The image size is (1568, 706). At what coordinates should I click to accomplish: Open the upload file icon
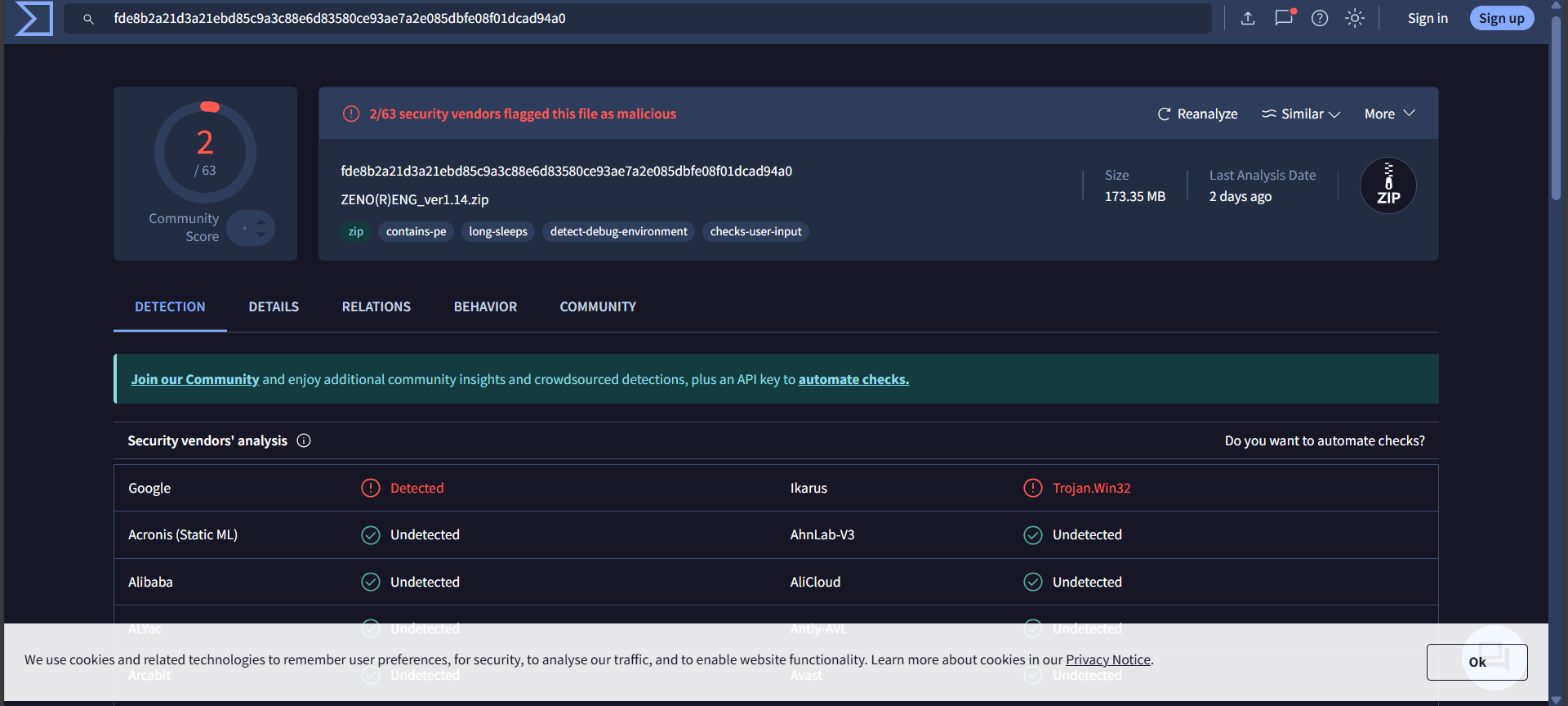[1248, 18]
